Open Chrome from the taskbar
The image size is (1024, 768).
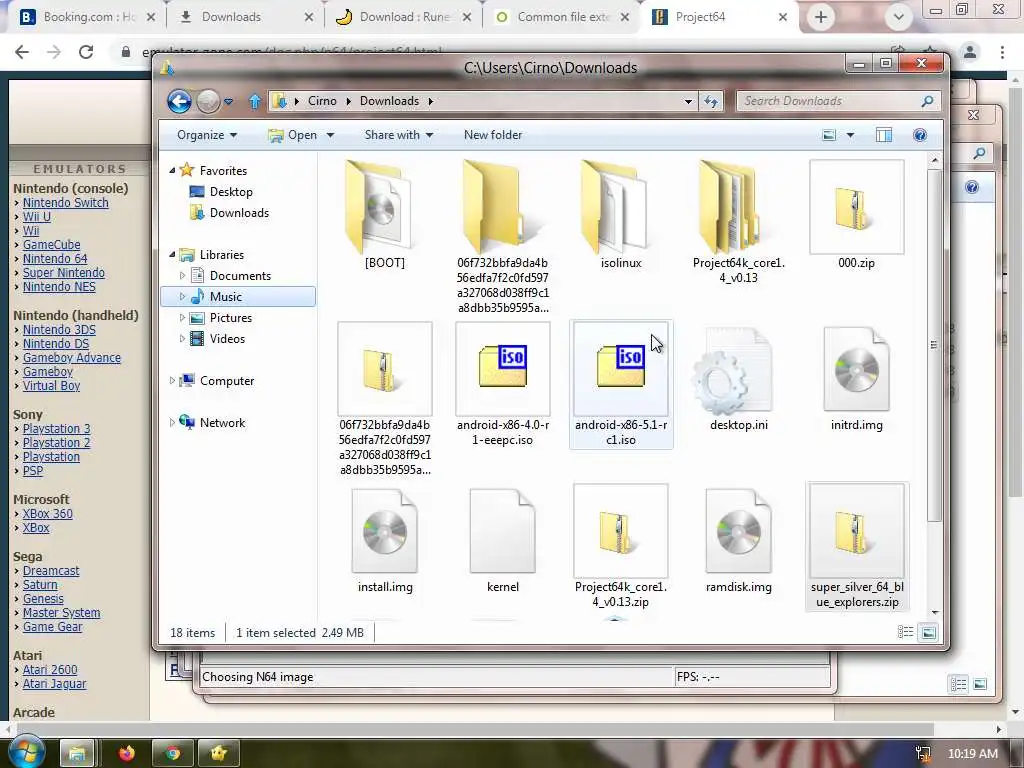click(x=172, y=754)
